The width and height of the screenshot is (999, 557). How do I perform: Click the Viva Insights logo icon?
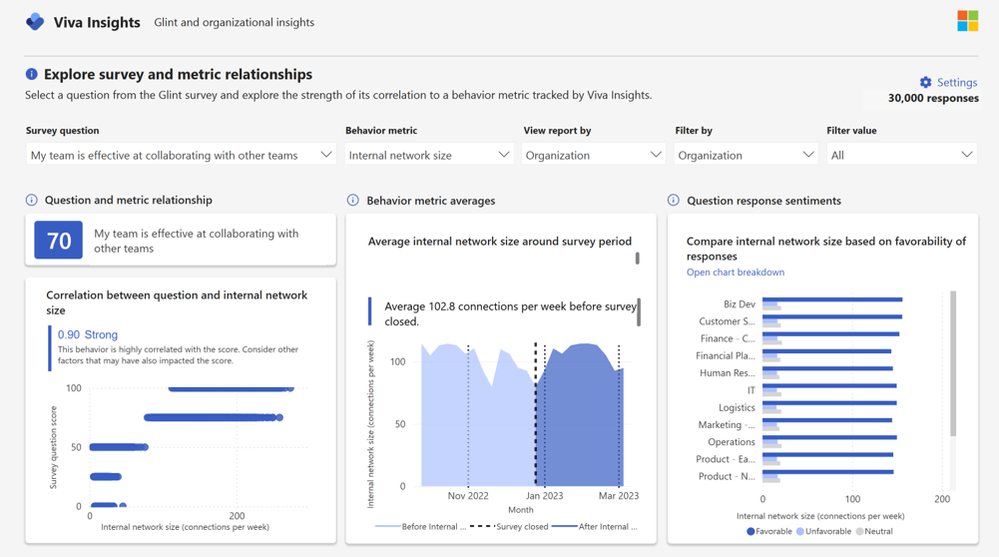point(35,22)
